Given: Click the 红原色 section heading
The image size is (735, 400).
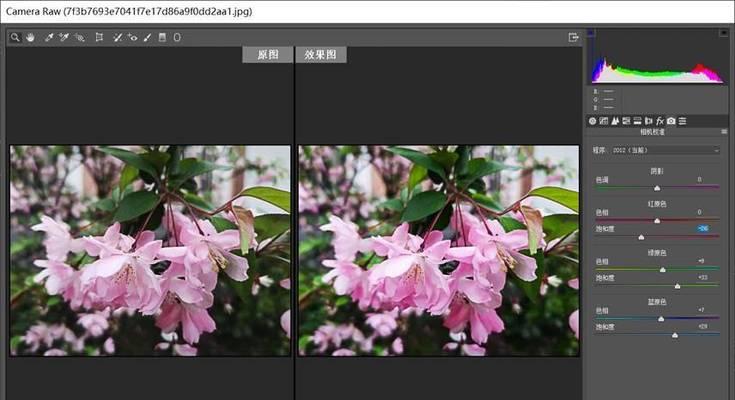Looking at the screenshot, I should (657, 204).
